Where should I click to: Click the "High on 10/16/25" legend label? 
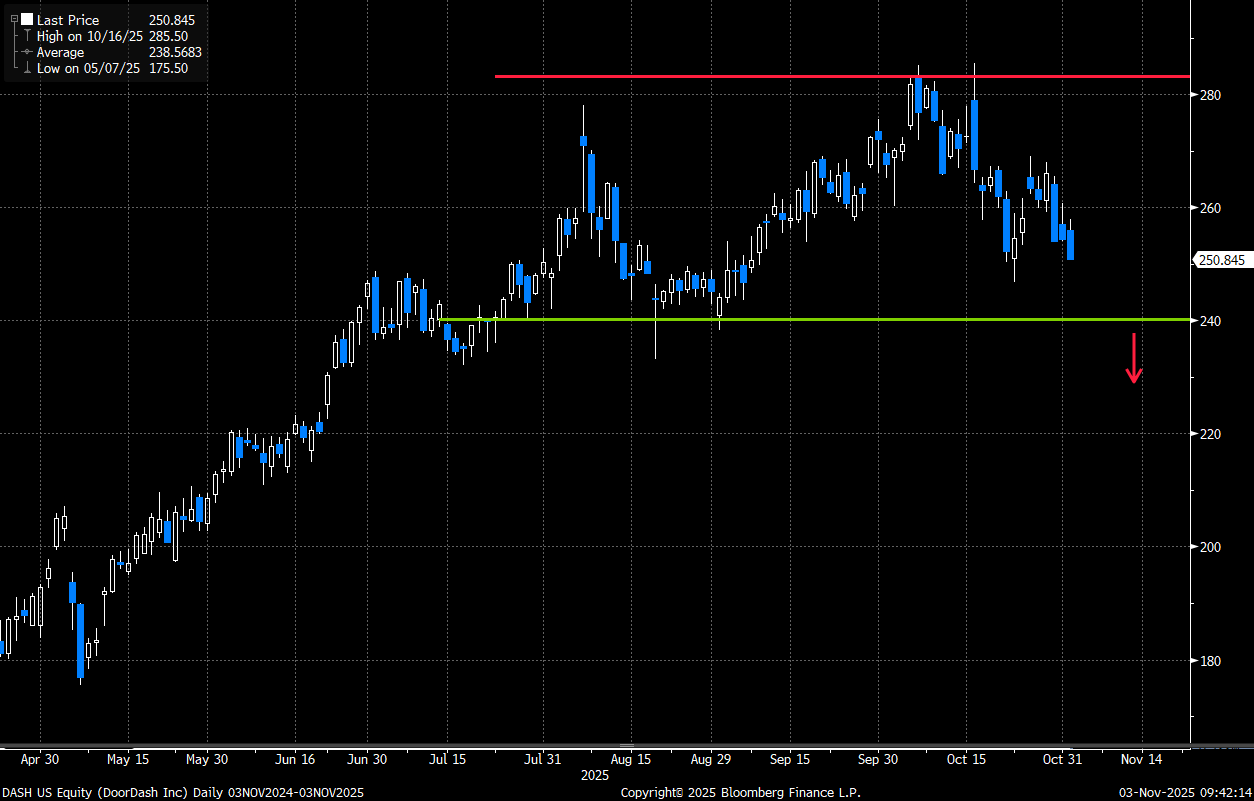click(90, 36)
